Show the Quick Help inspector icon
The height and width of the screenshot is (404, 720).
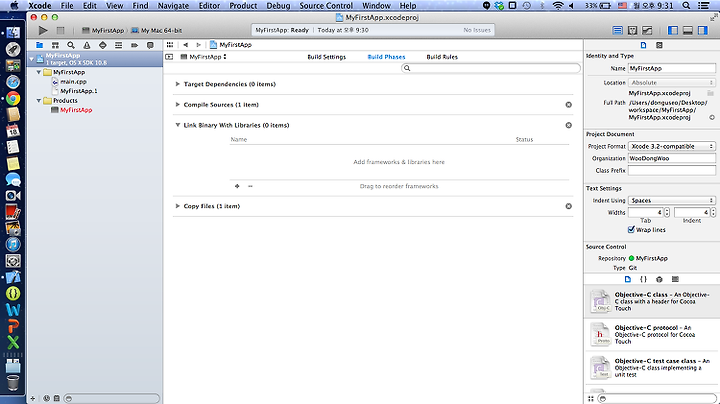(659, 45)
